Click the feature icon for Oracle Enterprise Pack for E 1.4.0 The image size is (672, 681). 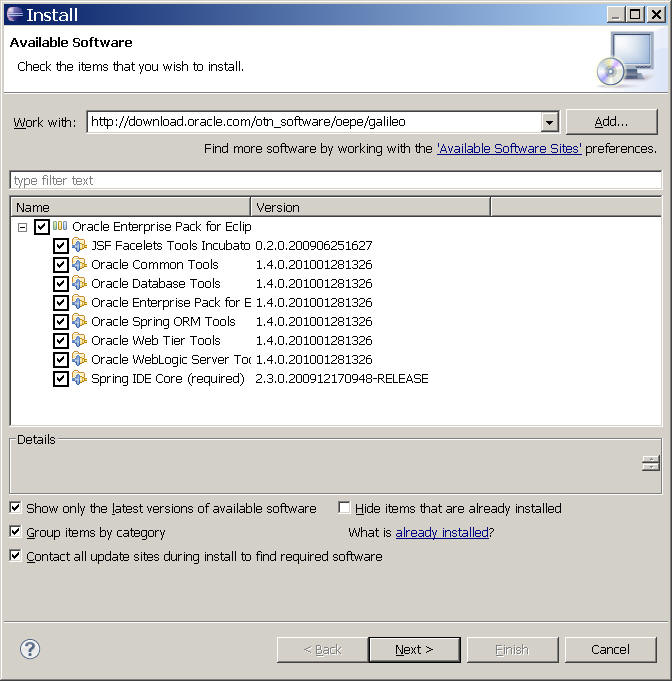(x=79, y=302)
